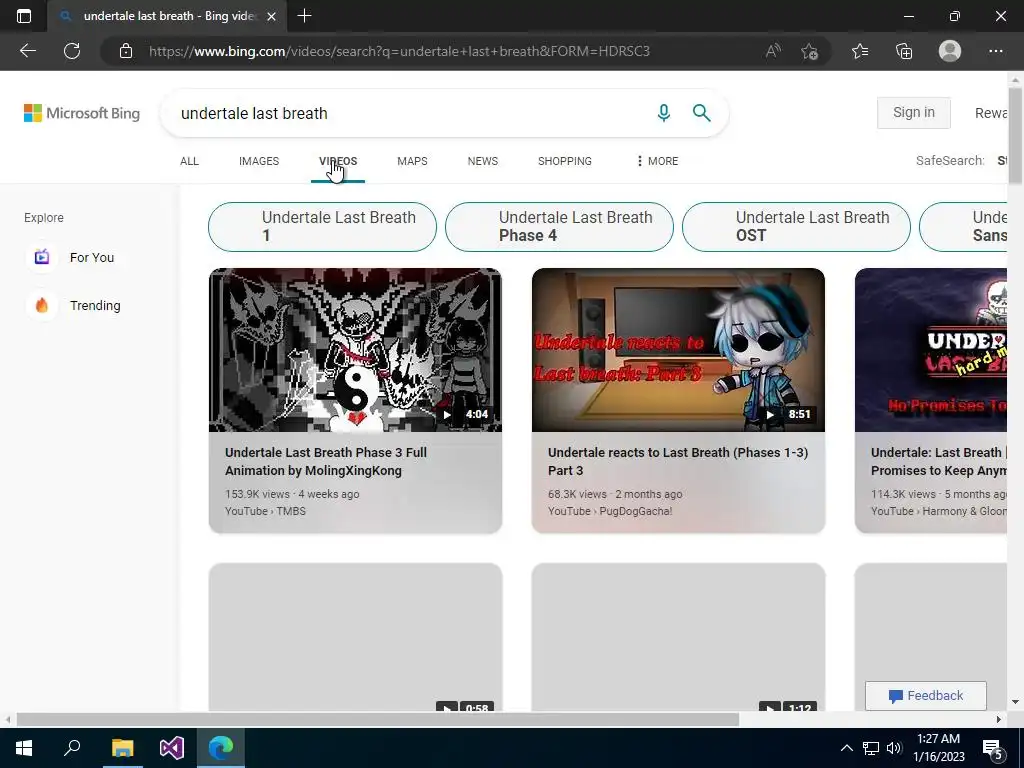Click 68.3K views · 2 months ago text

tap(615, 494)
